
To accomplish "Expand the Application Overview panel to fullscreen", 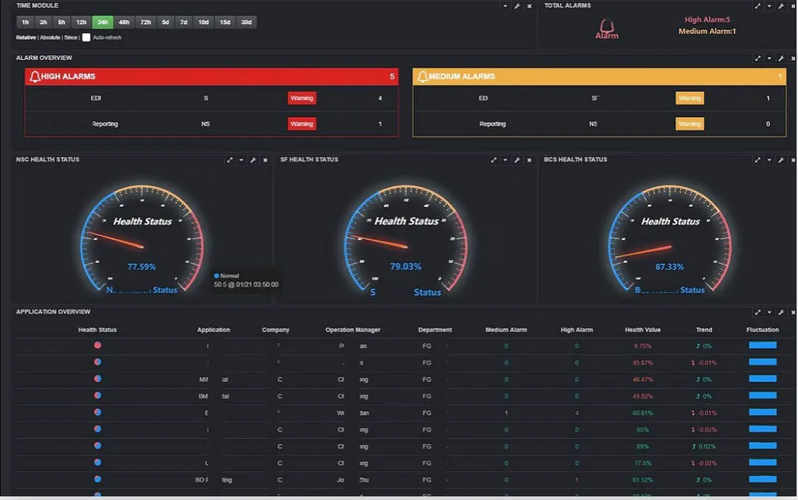I will (757, 312).
